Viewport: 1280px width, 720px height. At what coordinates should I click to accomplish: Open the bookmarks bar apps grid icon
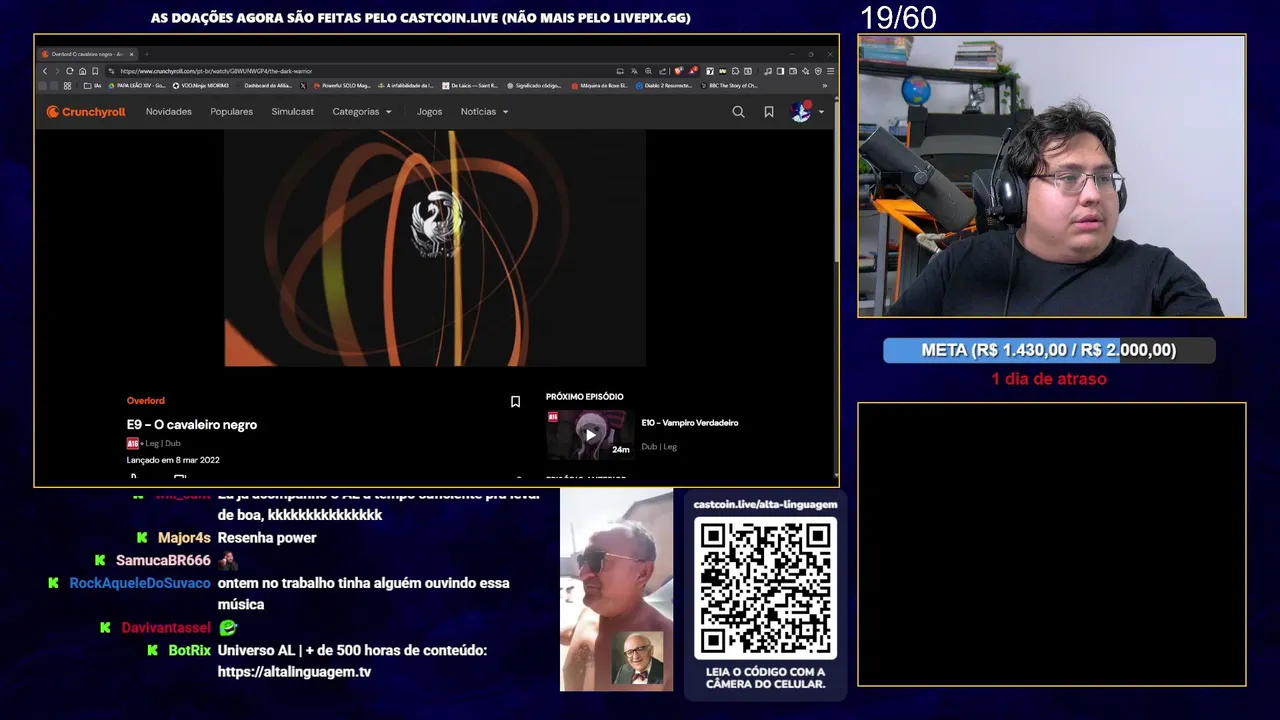coord(67,86)
